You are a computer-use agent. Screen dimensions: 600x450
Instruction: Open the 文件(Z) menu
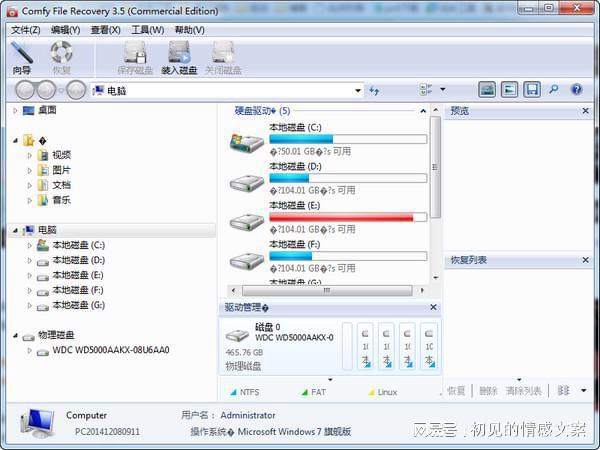[26, 30]
